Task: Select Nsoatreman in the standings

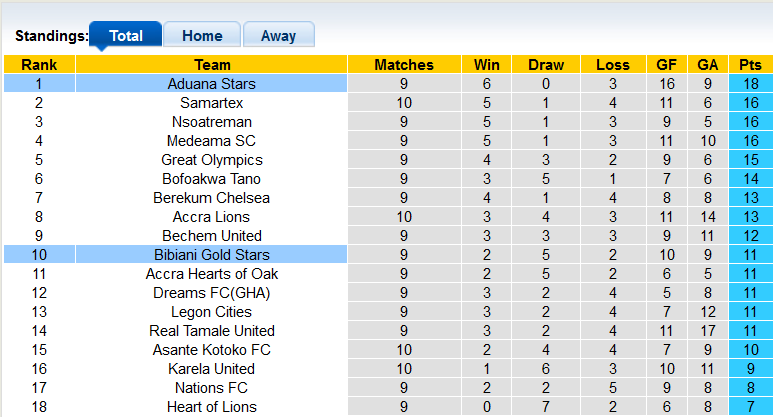Action: tap(212, 122)
